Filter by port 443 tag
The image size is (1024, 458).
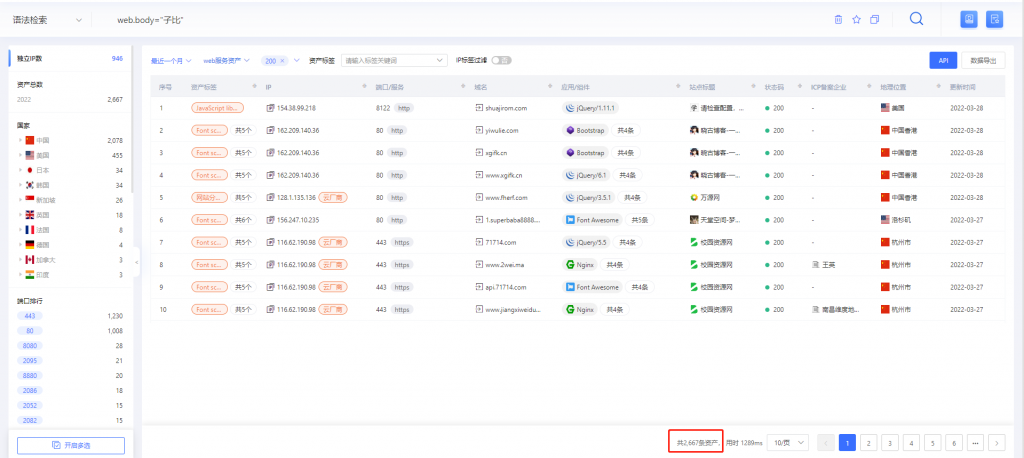(30, 316)
